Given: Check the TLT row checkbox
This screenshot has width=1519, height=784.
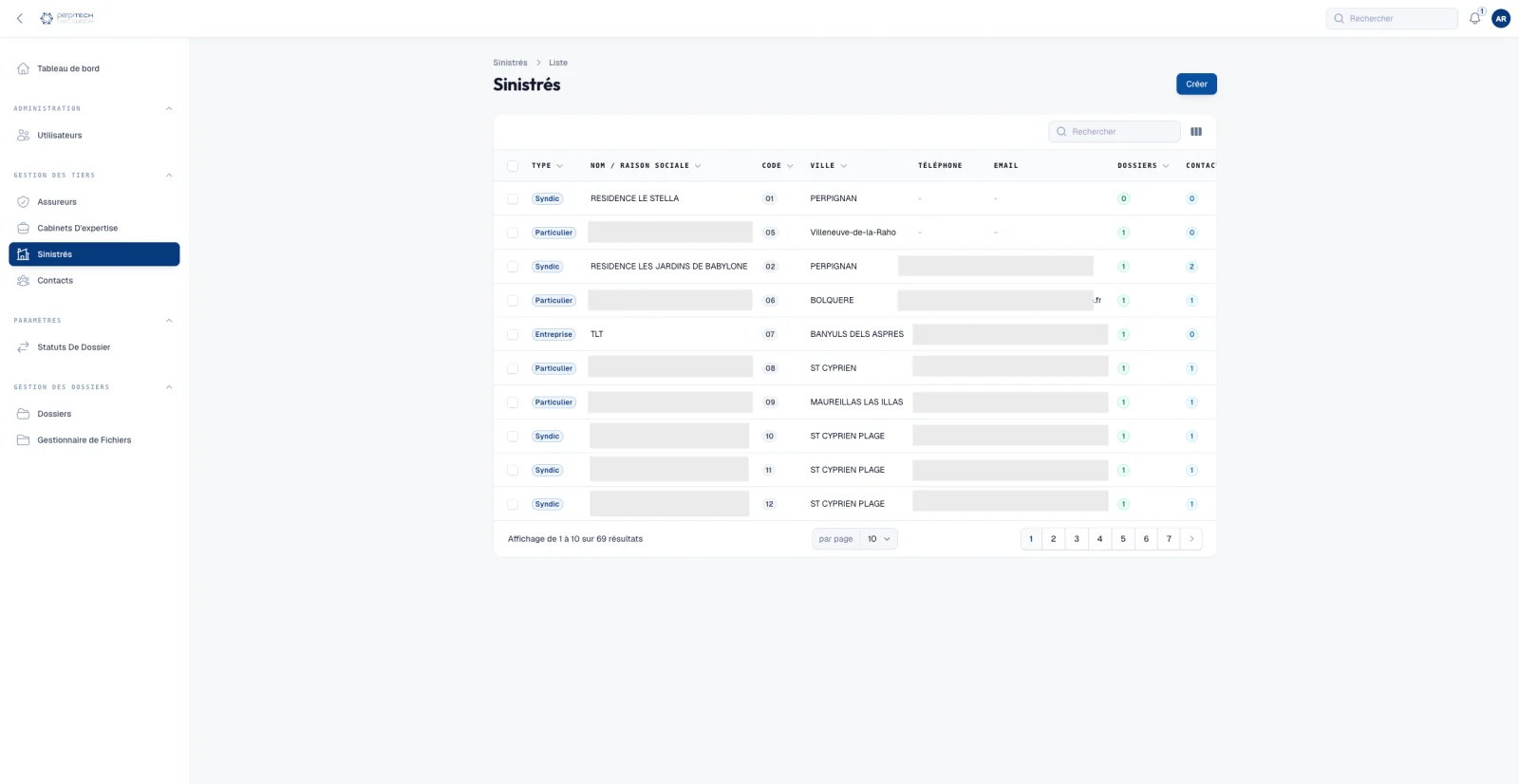Looking at the screenshot, I should tap(513, 334).
